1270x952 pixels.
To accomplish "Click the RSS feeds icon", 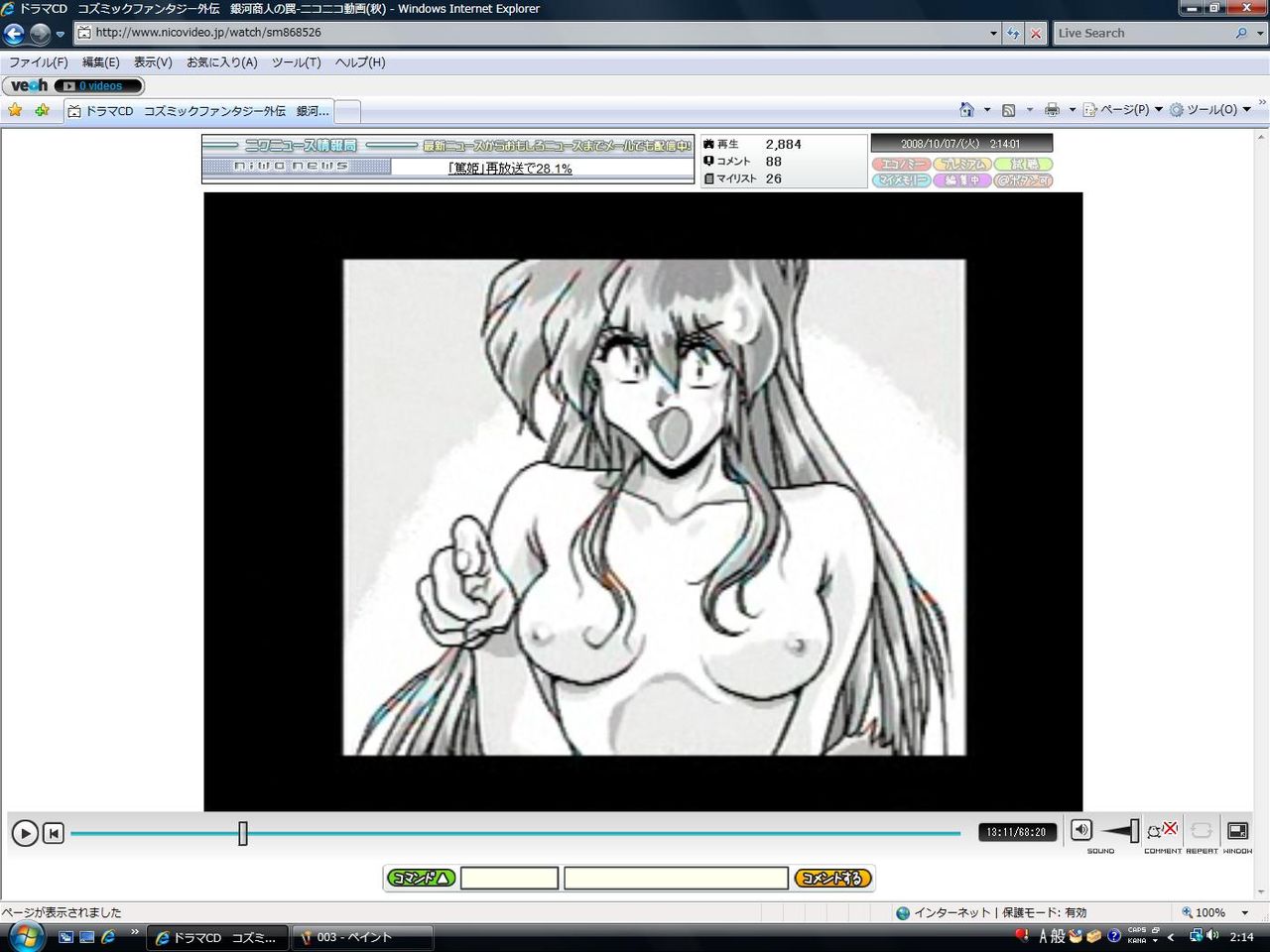I will click(x=1008, y=110).
